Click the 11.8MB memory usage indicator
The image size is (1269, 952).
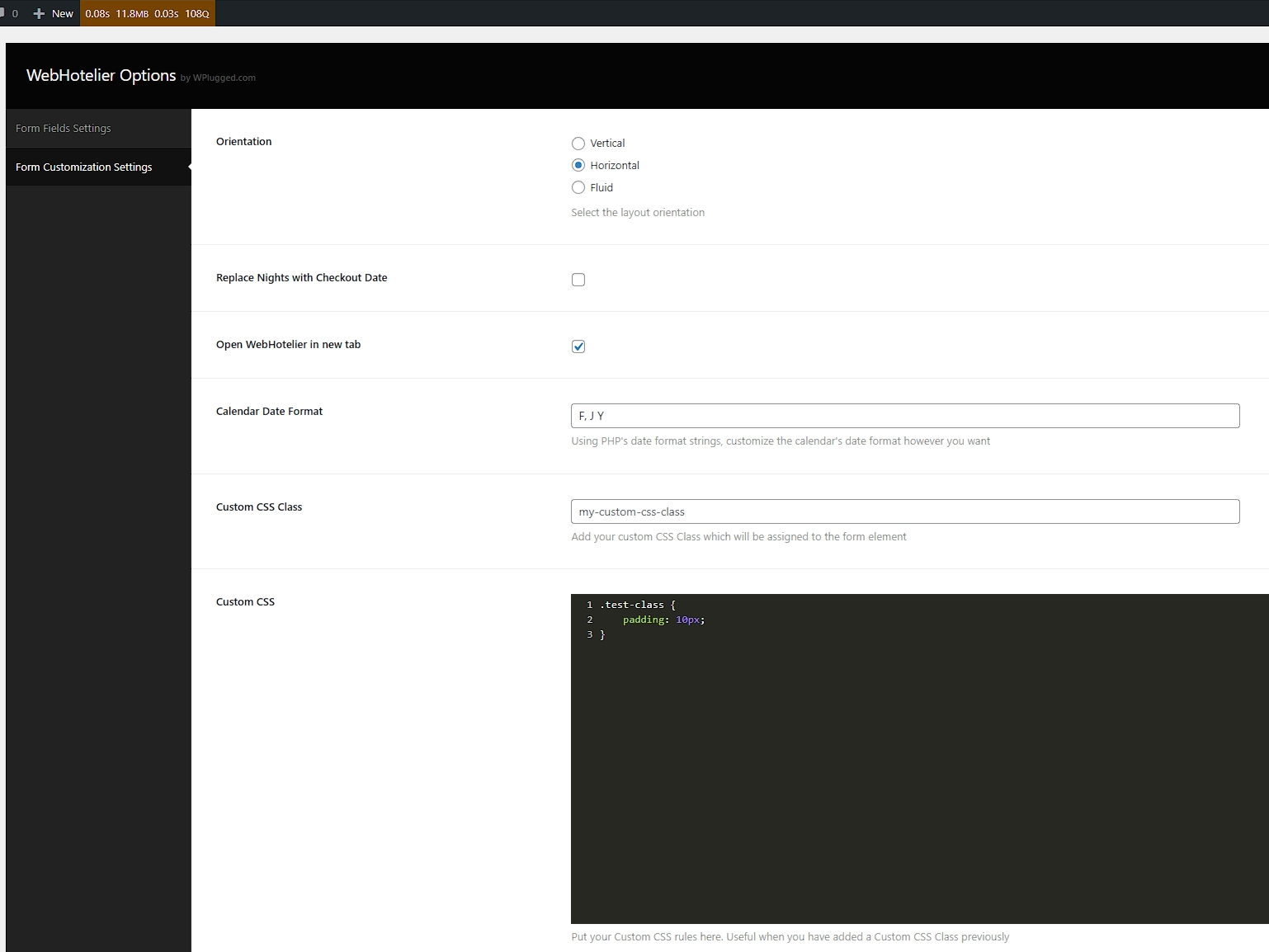click(131, 13)
